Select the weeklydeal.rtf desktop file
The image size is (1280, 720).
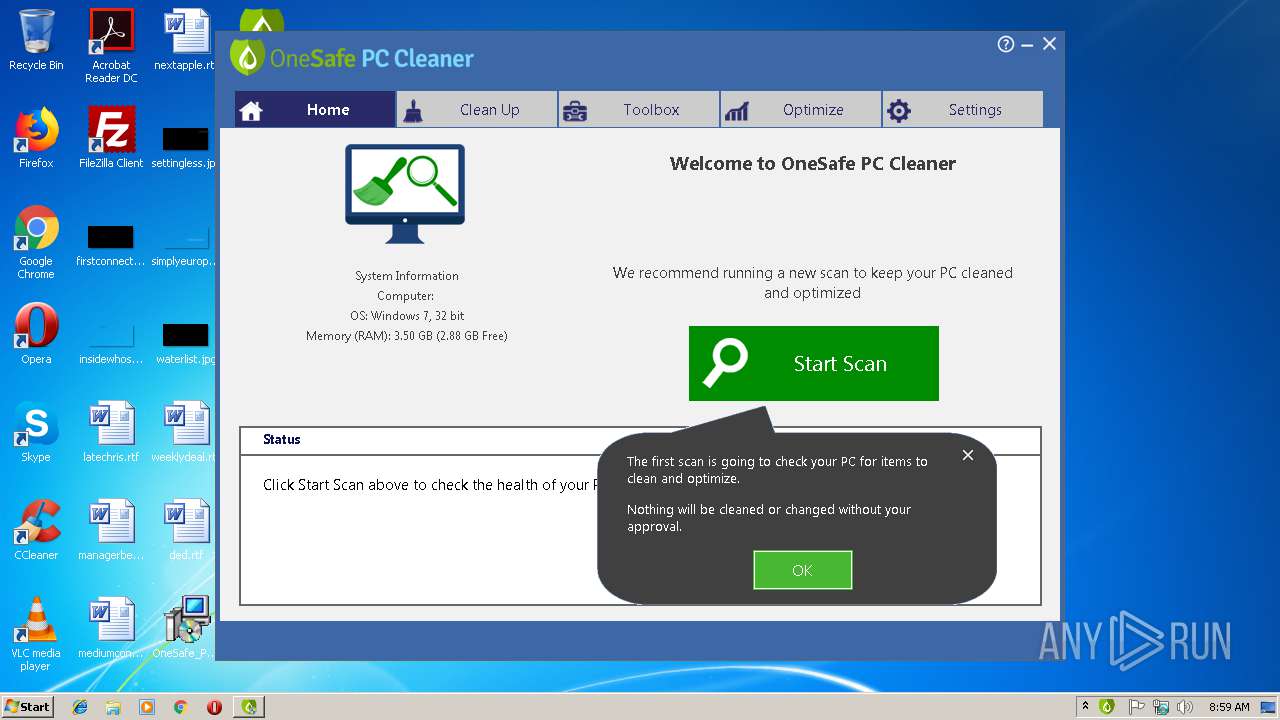click(184, 432)
